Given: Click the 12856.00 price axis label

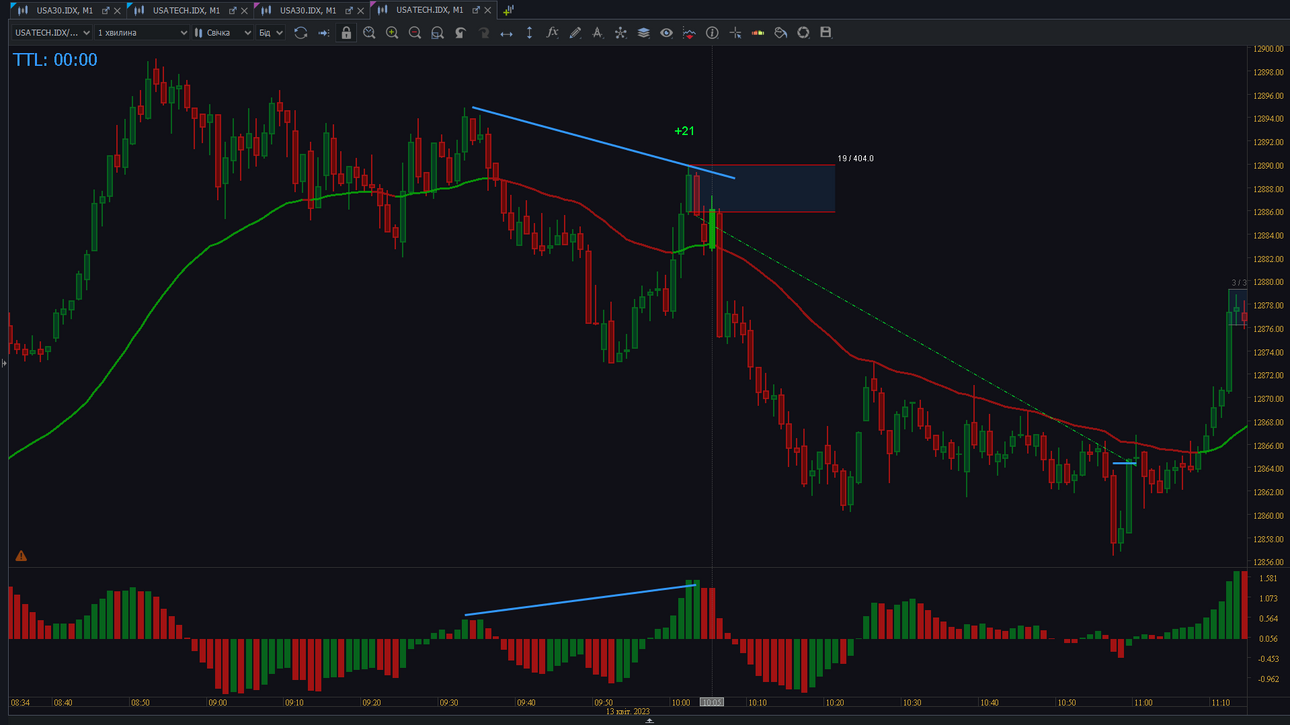Looking at the screenshot, I should (x=1268, y=562).
